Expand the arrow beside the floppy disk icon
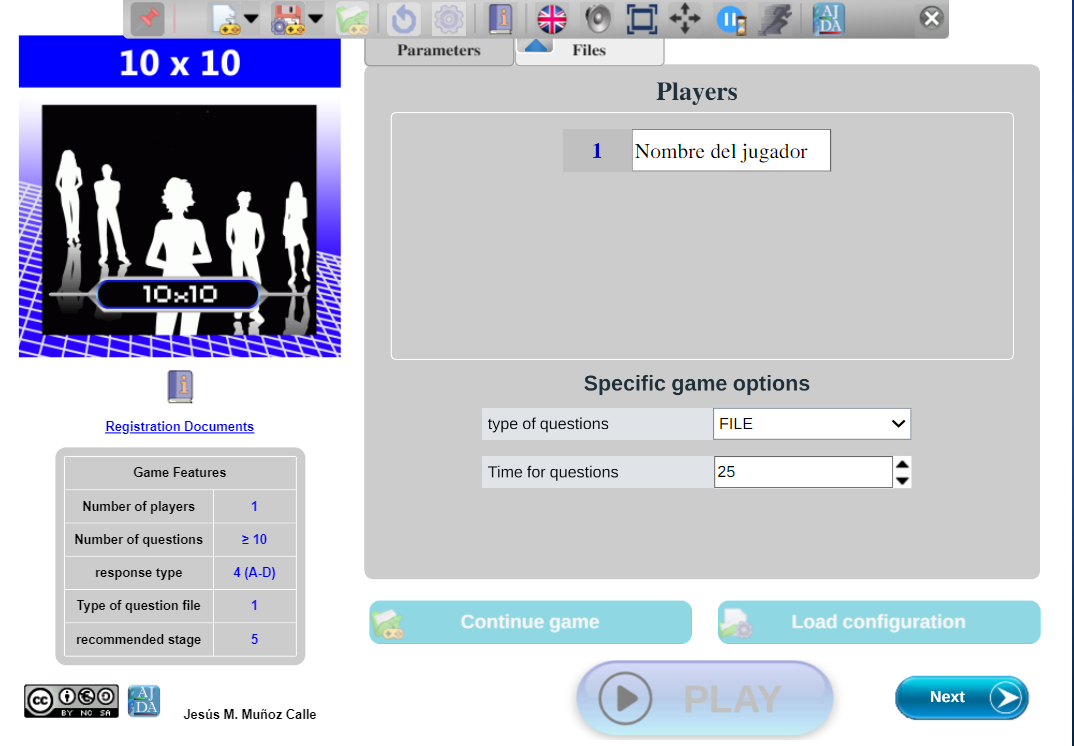1074x746 pixels. pos(315,18)
